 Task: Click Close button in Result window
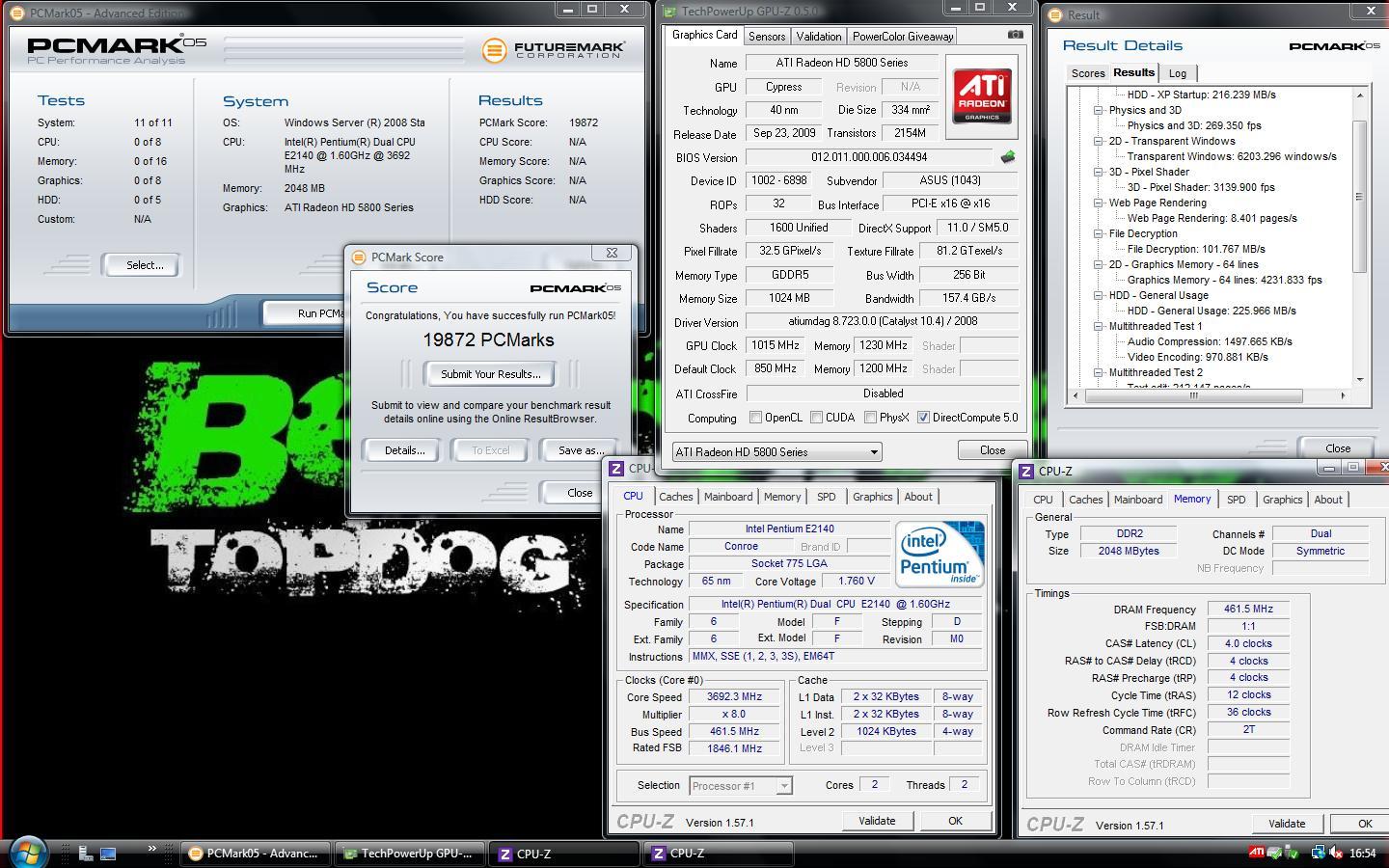click(x=1337, y=448)
